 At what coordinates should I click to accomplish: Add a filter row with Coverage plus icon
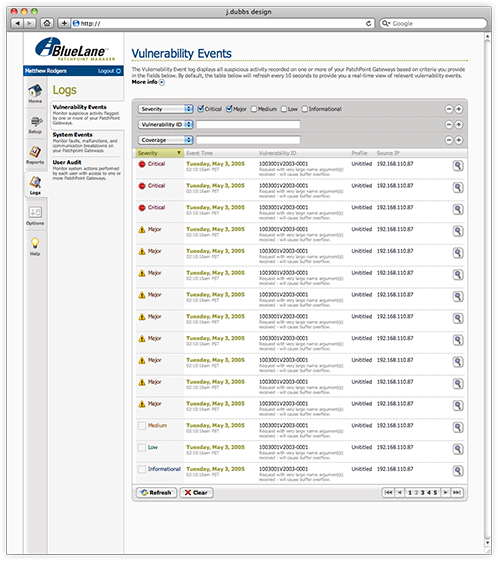coord(459,140)
